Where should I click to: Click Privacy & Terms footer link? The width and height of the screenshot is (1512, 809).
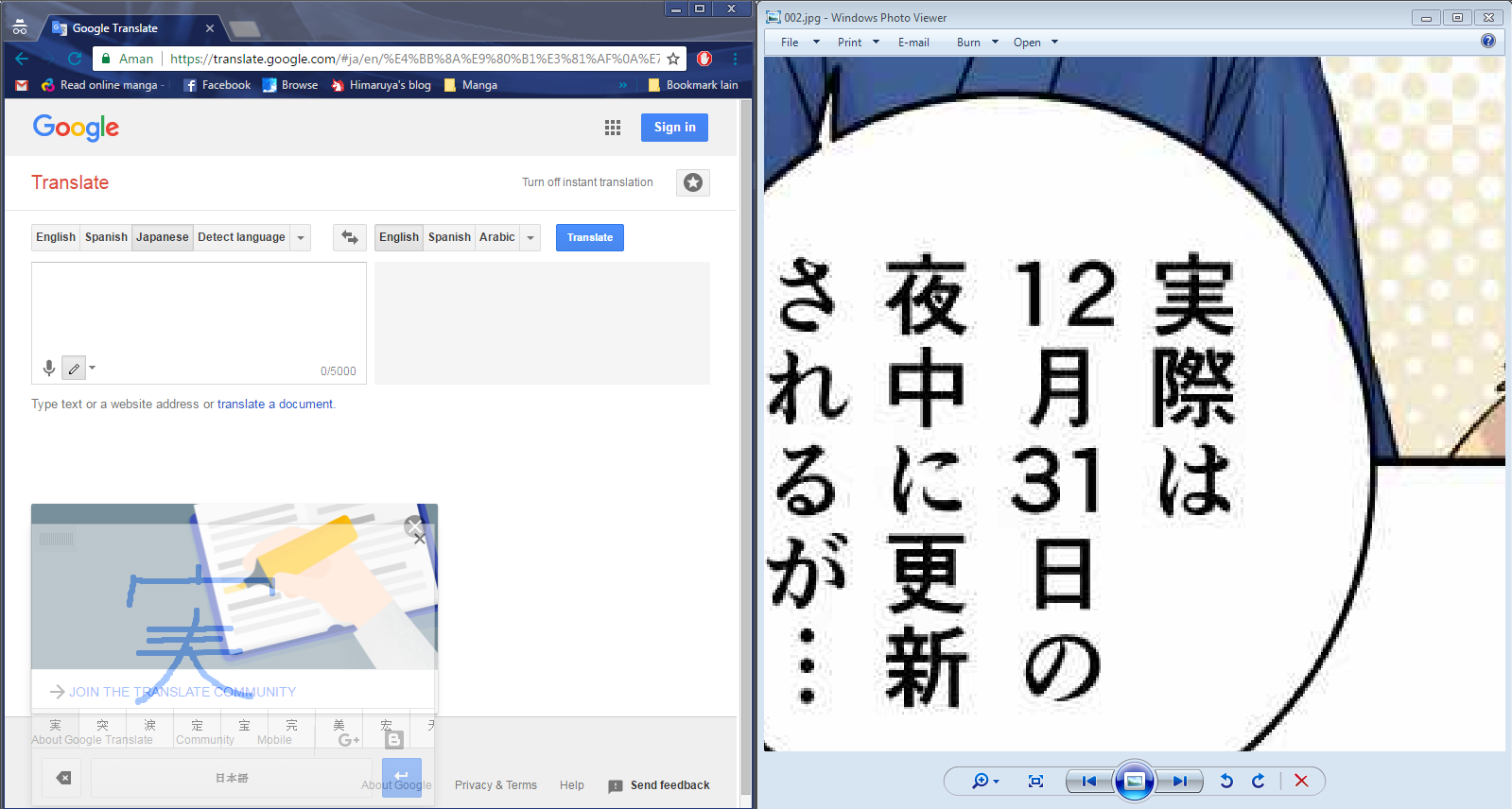click(x=495, y=785)
